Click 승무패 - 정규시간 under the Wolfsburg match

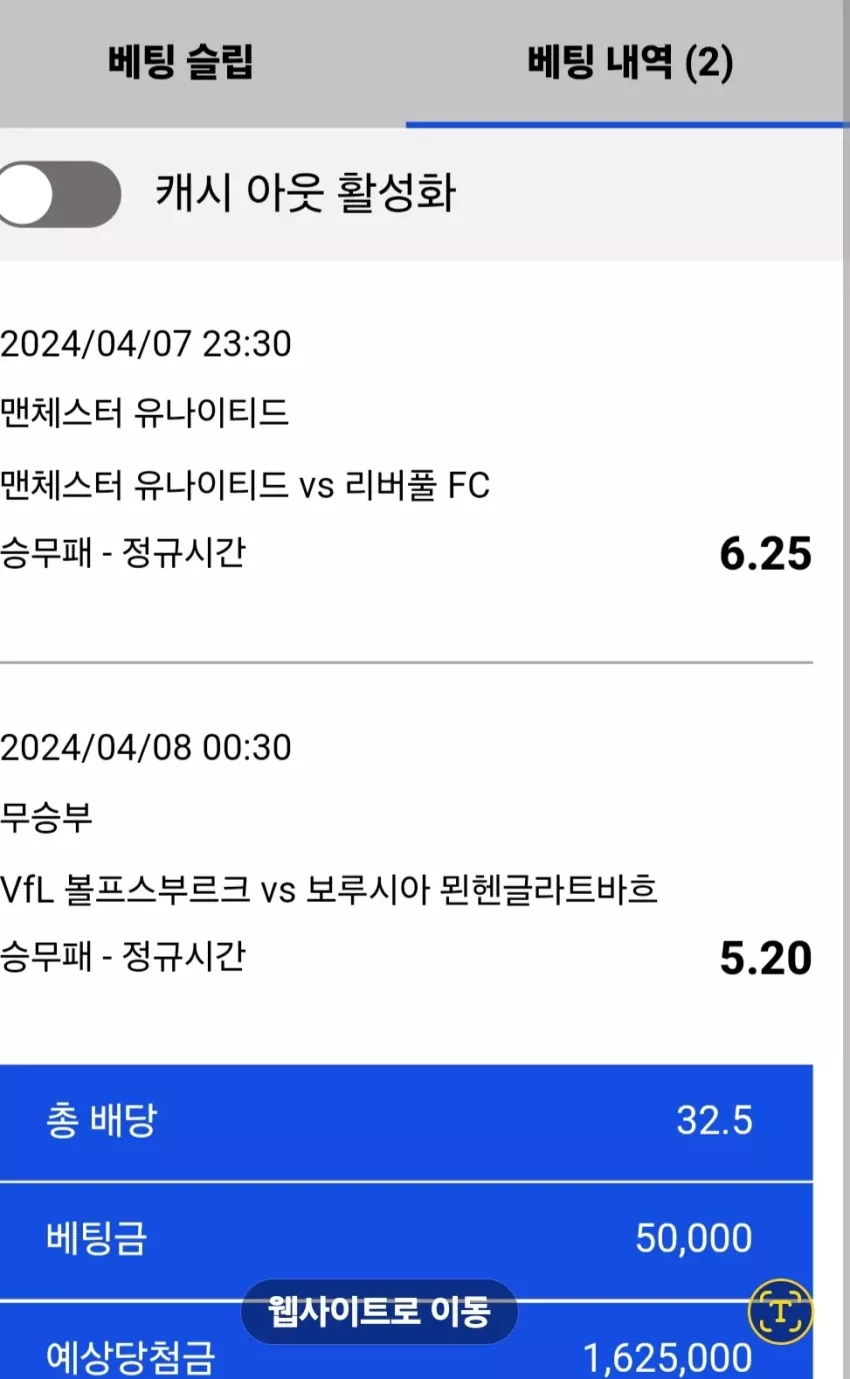pyautogui.click(x=122, y=957)
